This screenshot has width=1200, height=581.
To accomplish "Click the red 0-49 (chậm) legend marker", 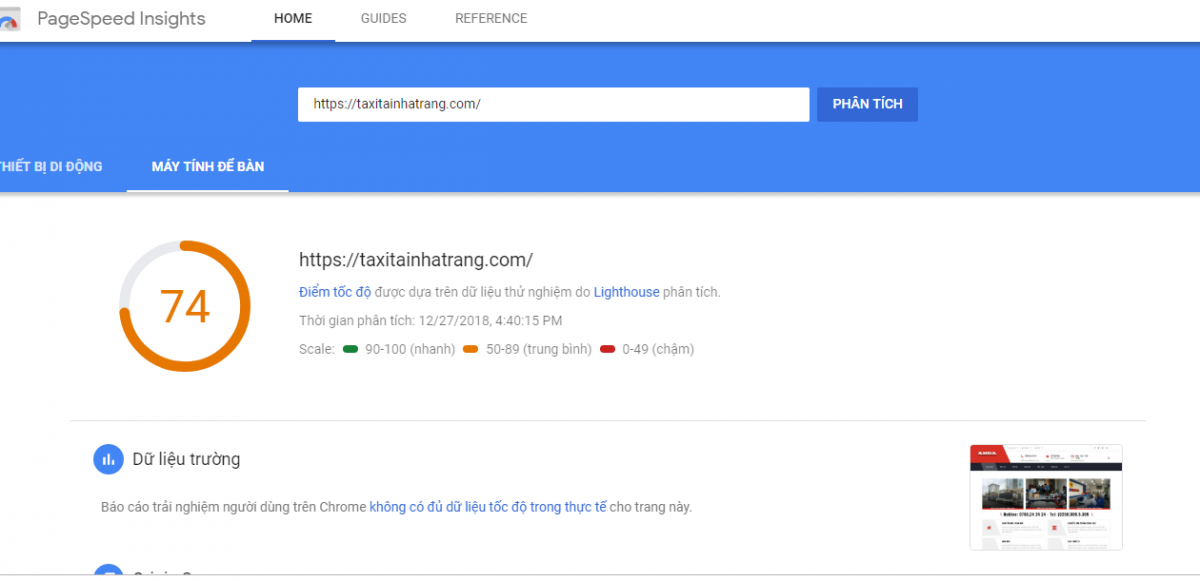I will coord(607,350).
